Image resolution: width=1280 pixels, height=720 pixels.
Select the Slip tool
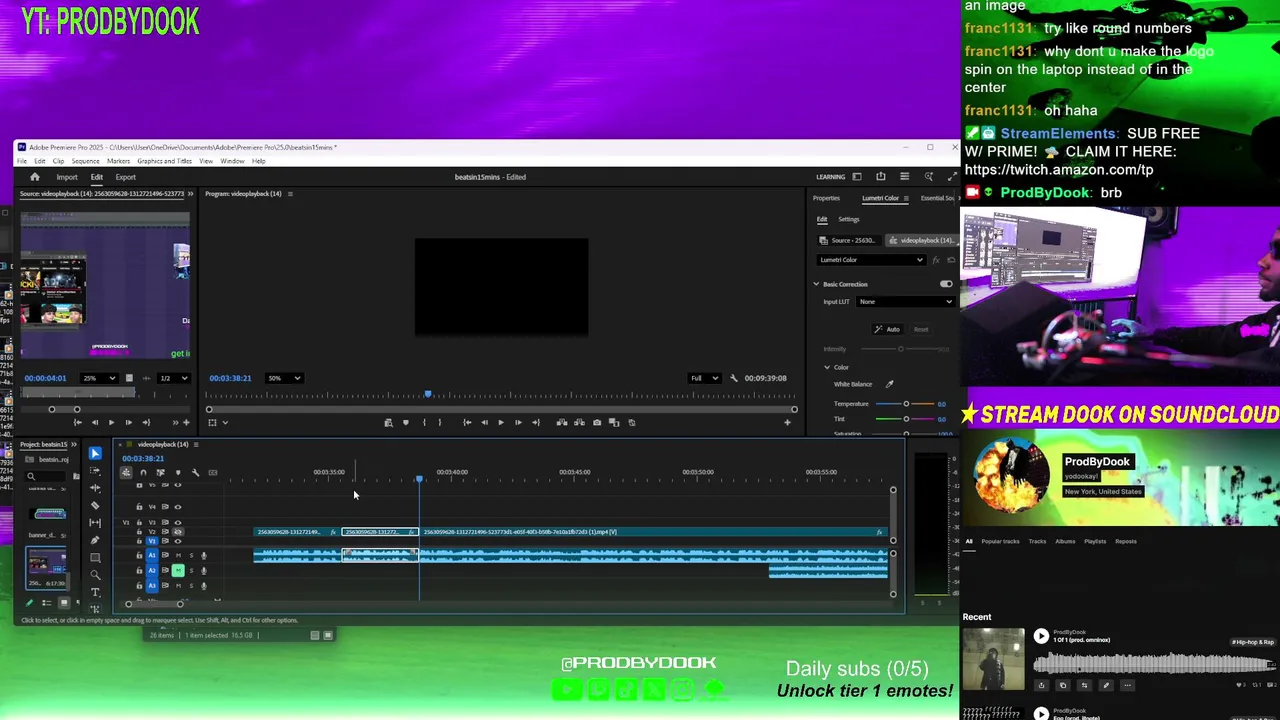click(x=95, y=523)
